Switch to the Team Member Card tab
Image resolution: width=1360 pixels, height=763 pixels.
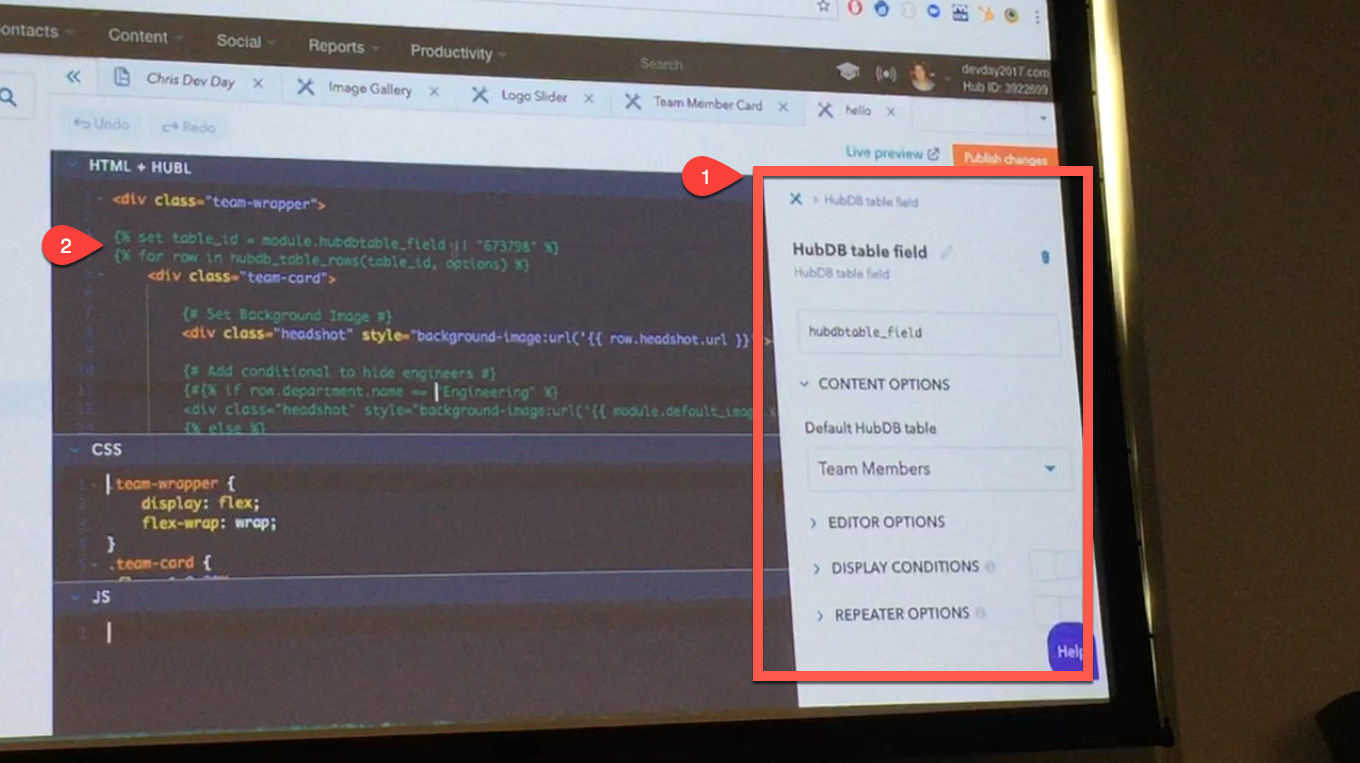click(706, 103)
